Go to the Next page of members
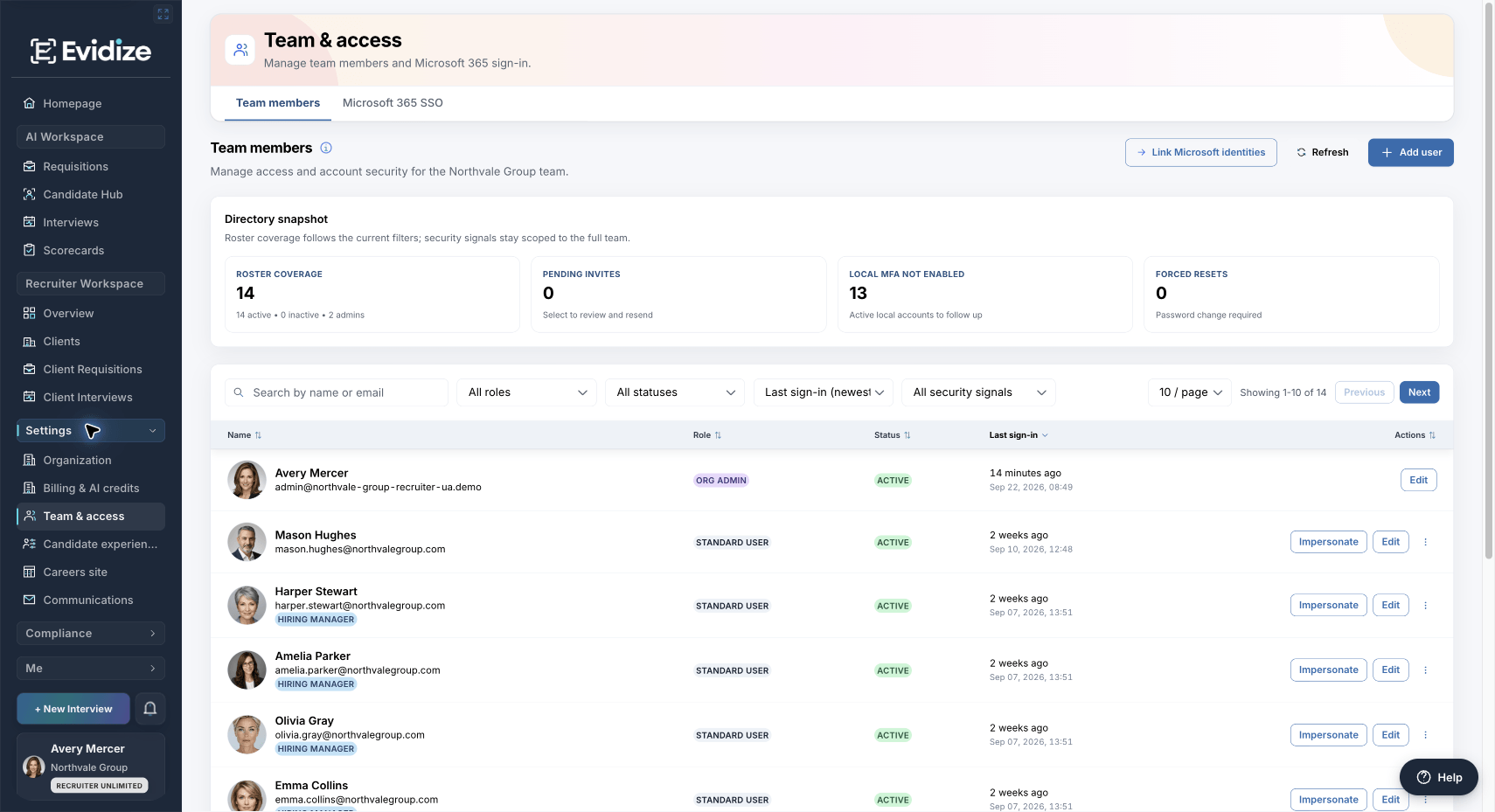Viewport: 1495px width, 812px height. (1419, 392)
